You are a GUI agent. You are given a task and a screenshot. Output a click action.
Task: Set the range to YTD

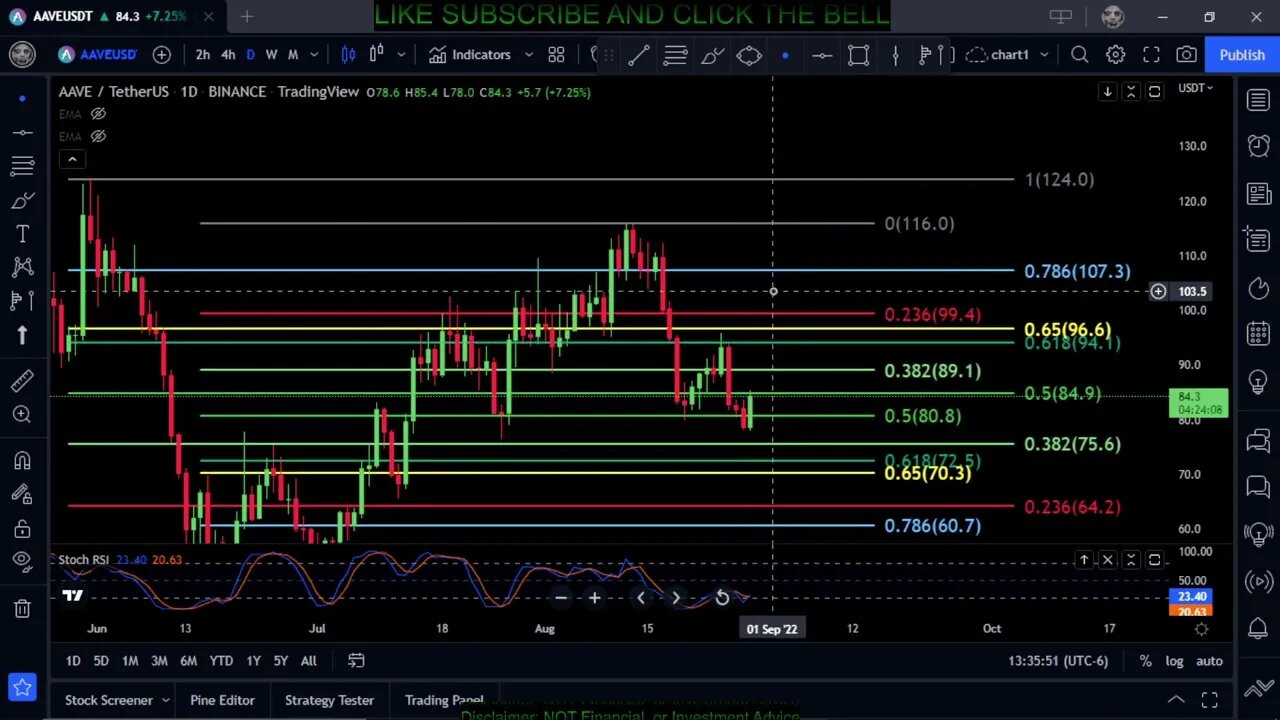click(x=221, y=660)
